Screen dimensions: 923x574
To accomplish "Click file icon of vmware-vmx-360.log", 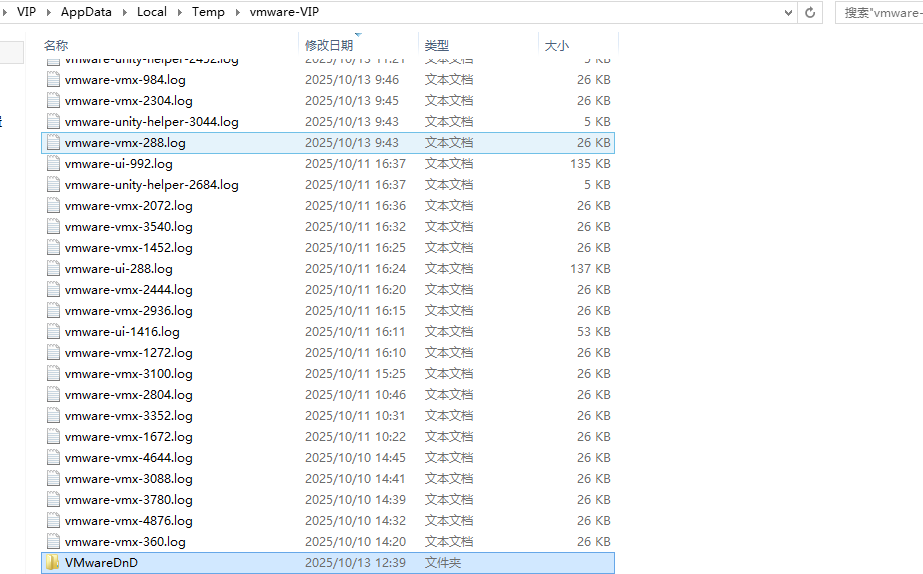I will pos(53,542).
